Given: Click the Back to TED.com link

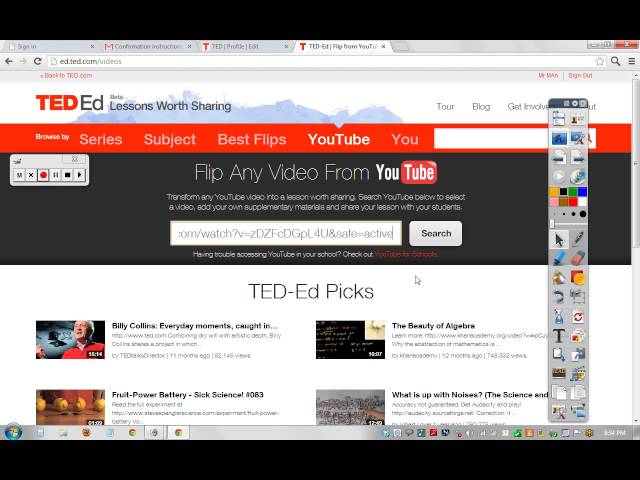Looking at the screenshot, I should pyautogui.click(x=66, y=76).
